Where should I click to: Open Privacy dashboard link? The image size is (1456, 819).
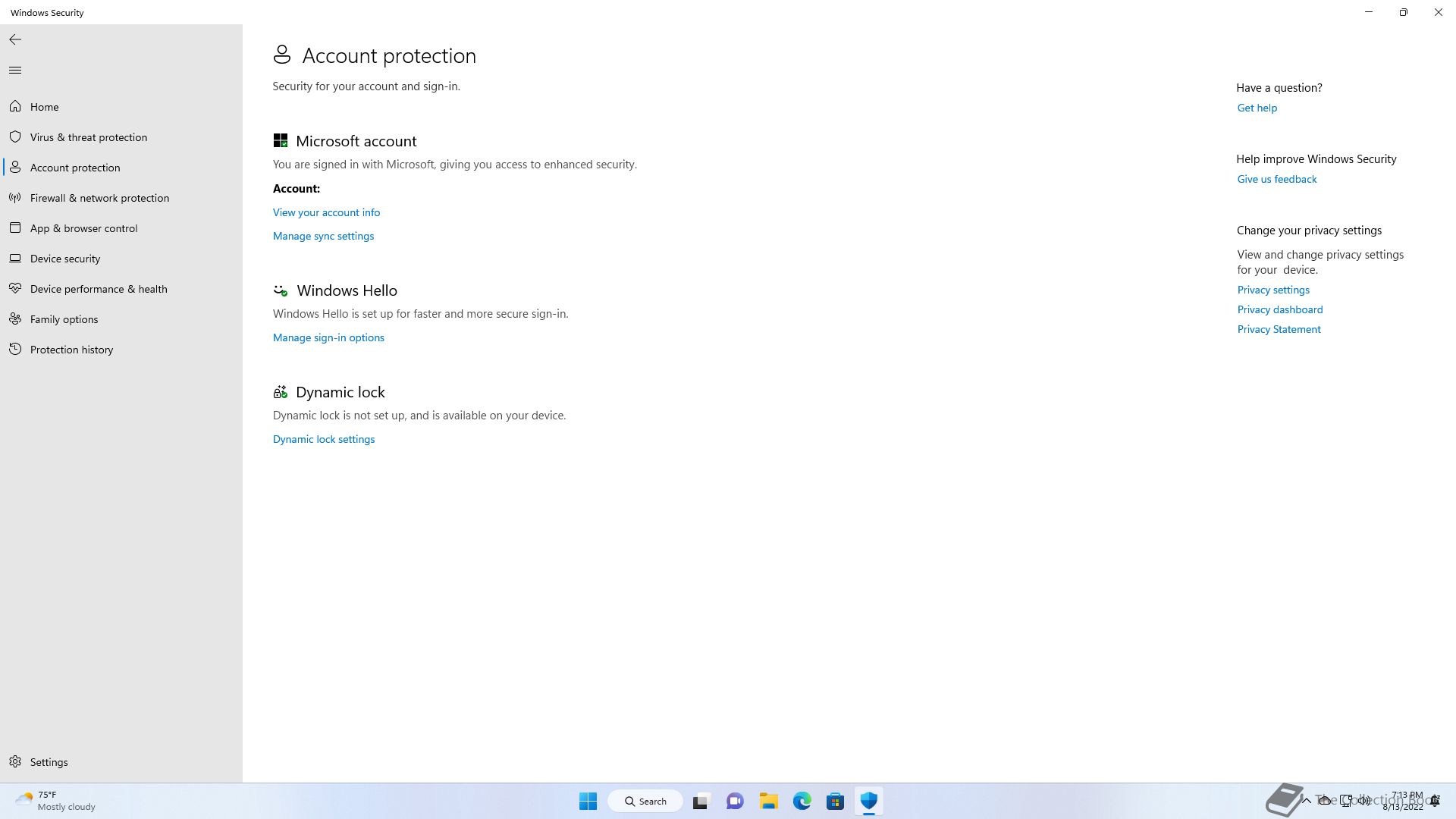point(1279,309)
